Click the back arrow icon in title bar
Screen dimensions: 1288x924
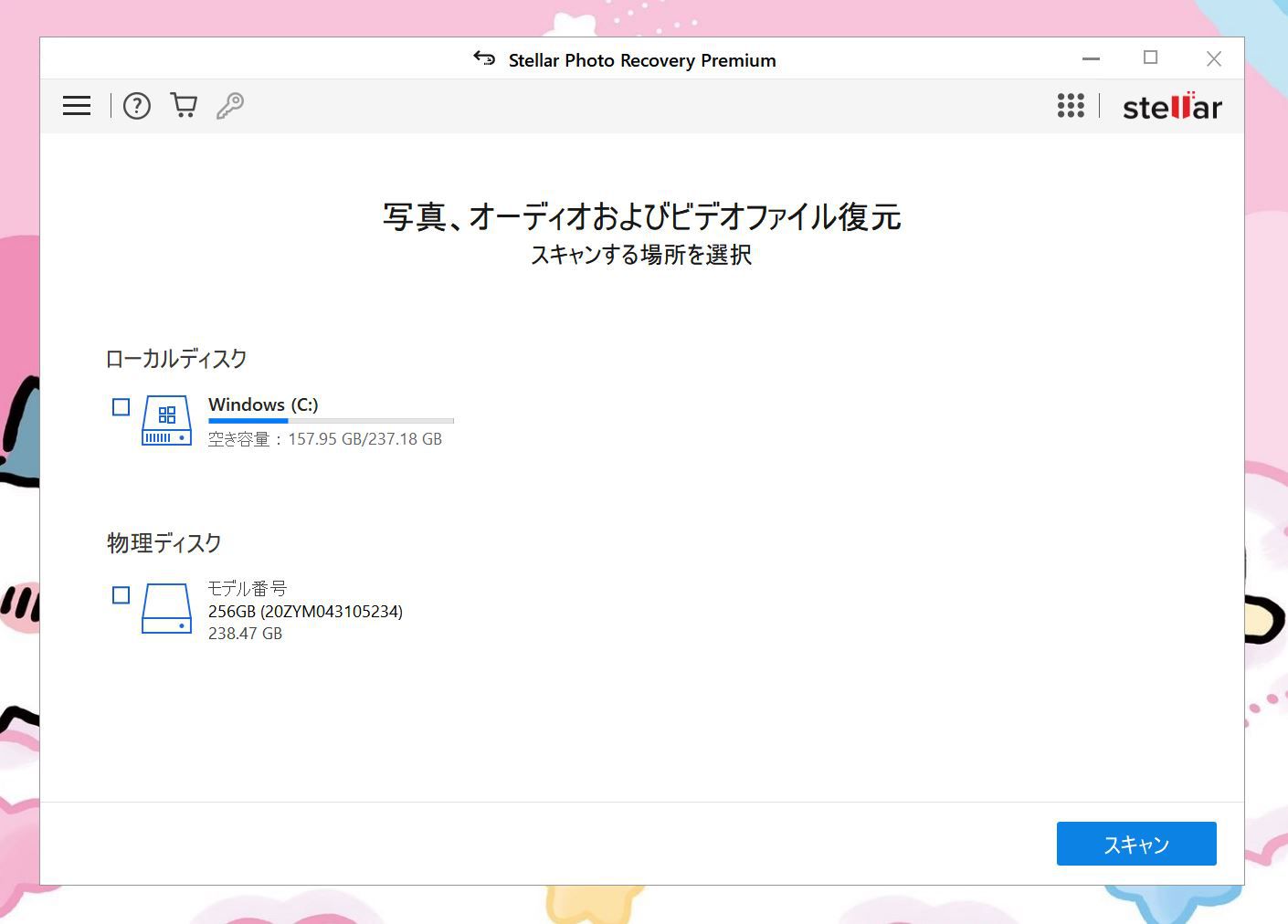[484, 58]
